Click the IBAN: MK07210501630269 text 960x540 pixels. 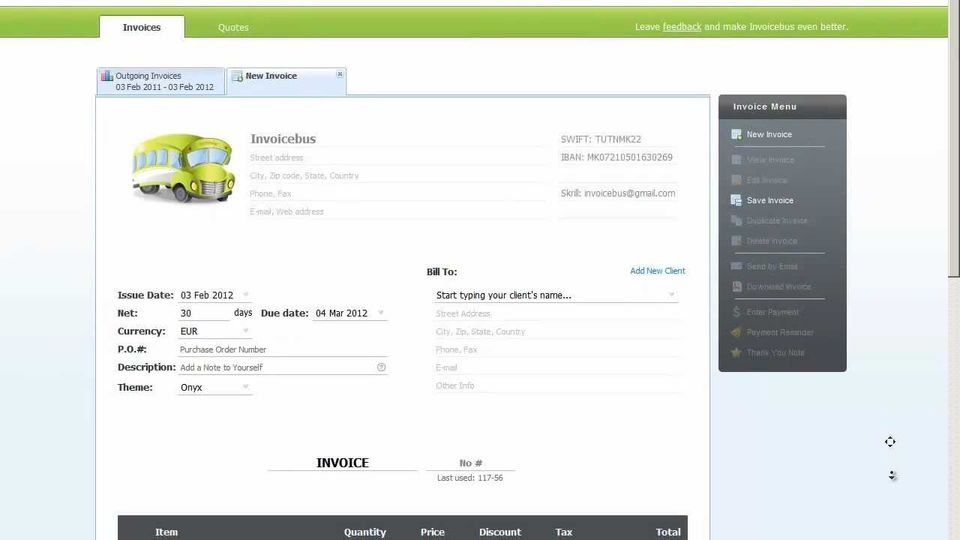(617, 157)
